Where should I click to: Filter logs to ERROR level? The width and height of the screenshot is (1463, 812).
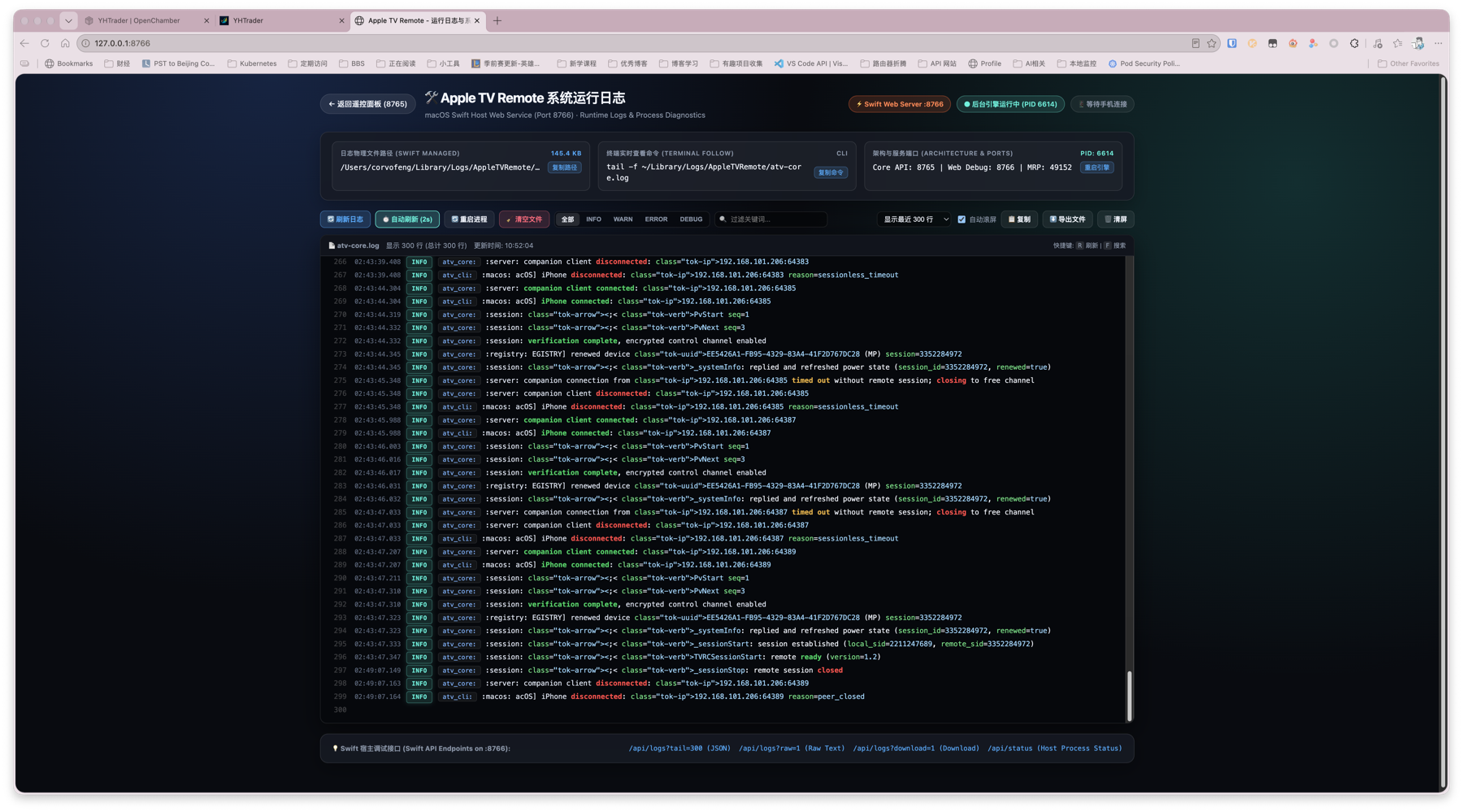pos(656,219)
